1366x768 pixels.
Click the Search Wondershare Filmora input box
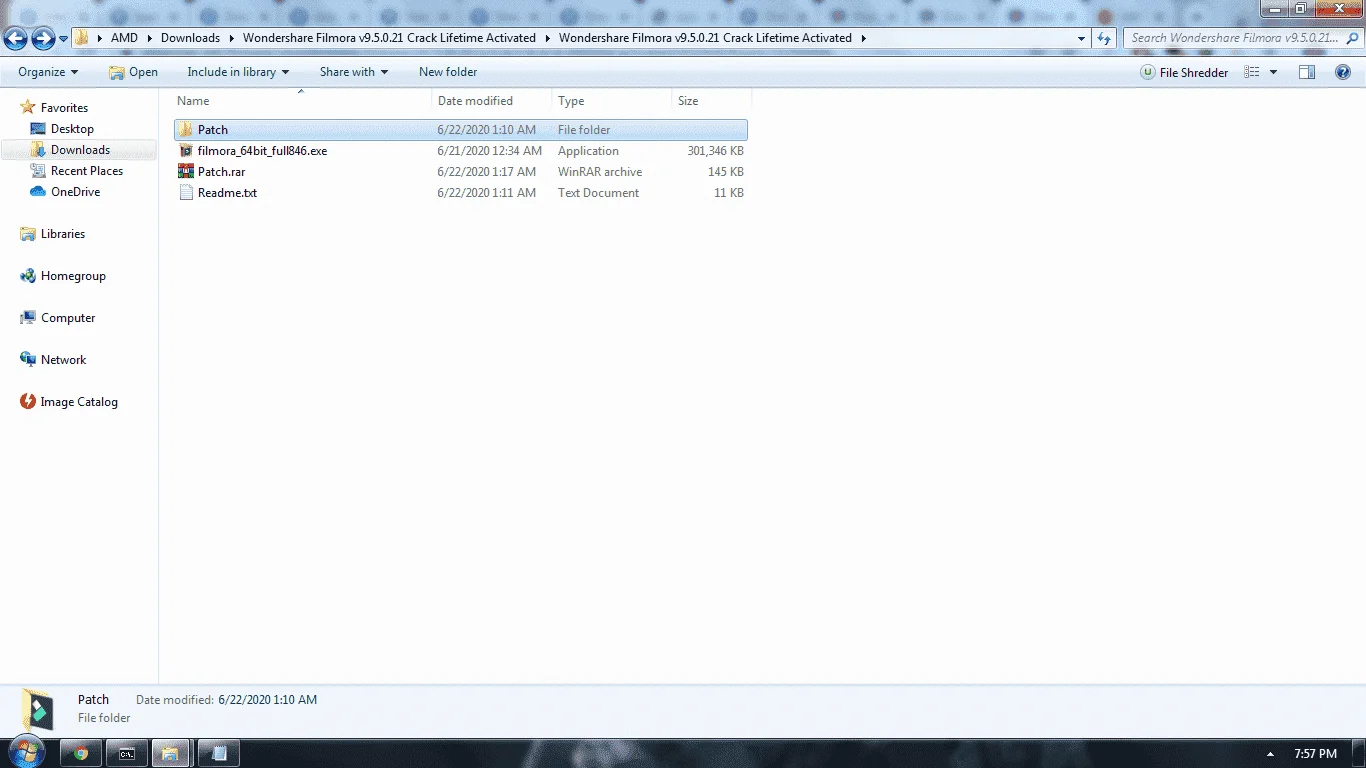(1235, 38)
